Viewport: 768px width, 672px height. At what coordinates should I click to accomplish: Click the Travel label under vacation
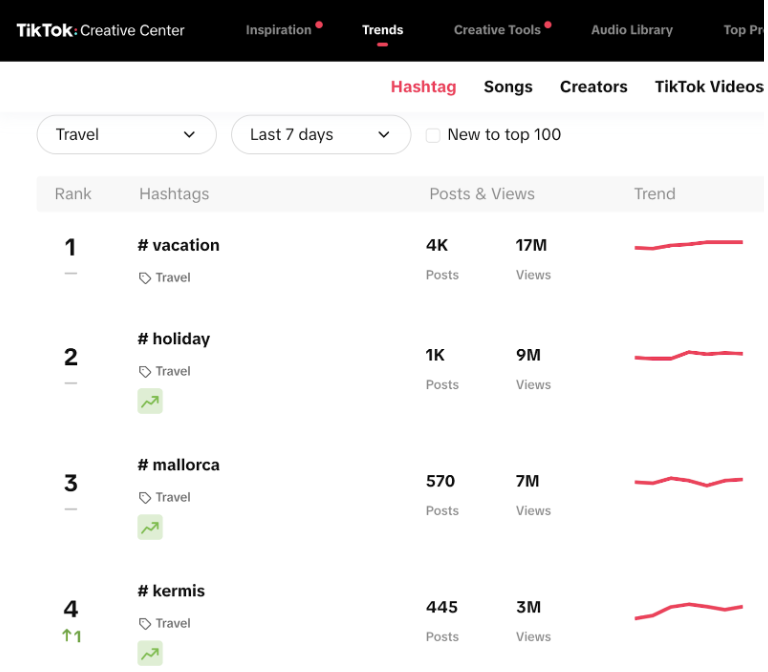click(173, 278)
